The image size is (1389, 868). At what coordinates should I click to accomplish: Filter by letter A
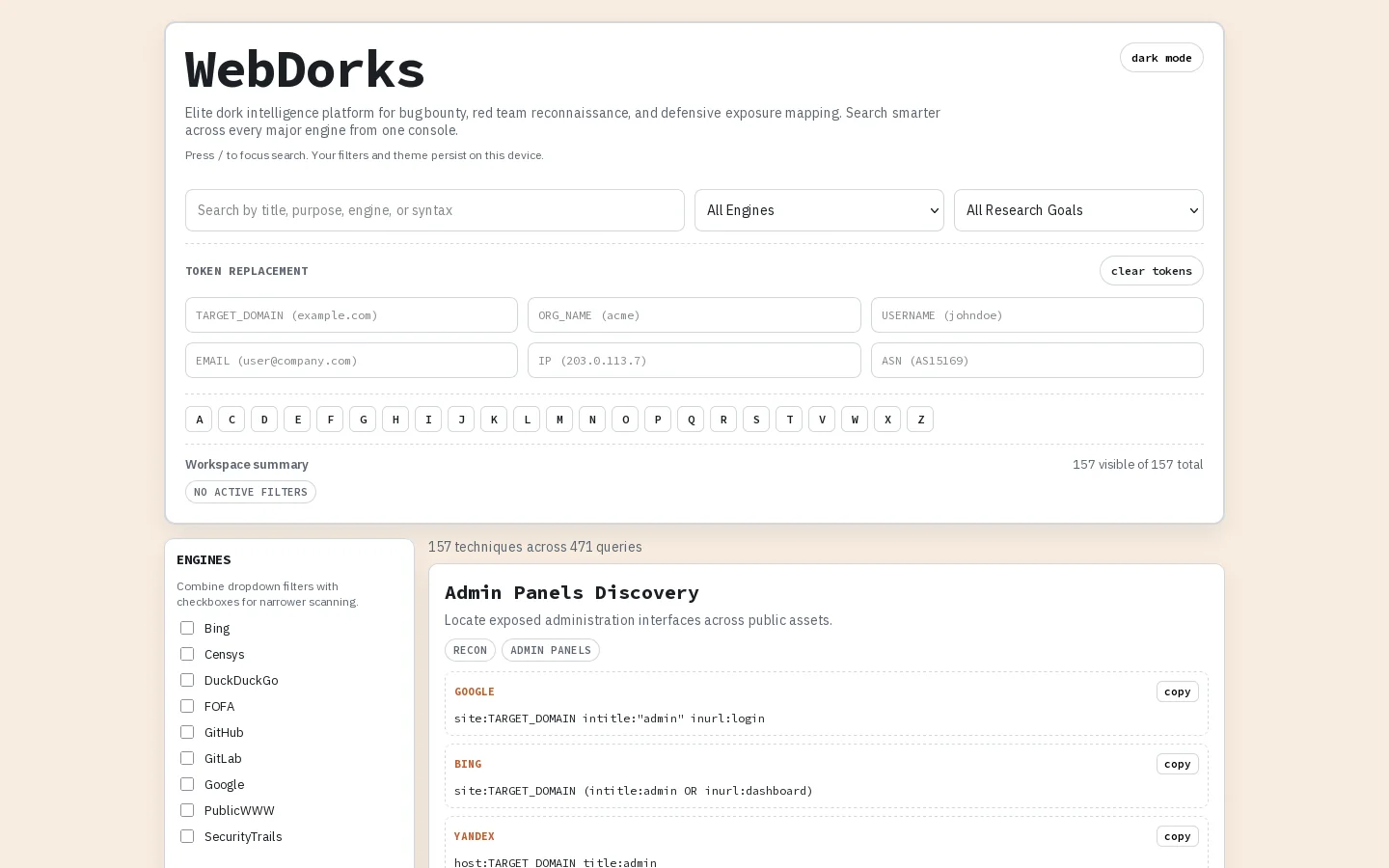click(199, 420)
